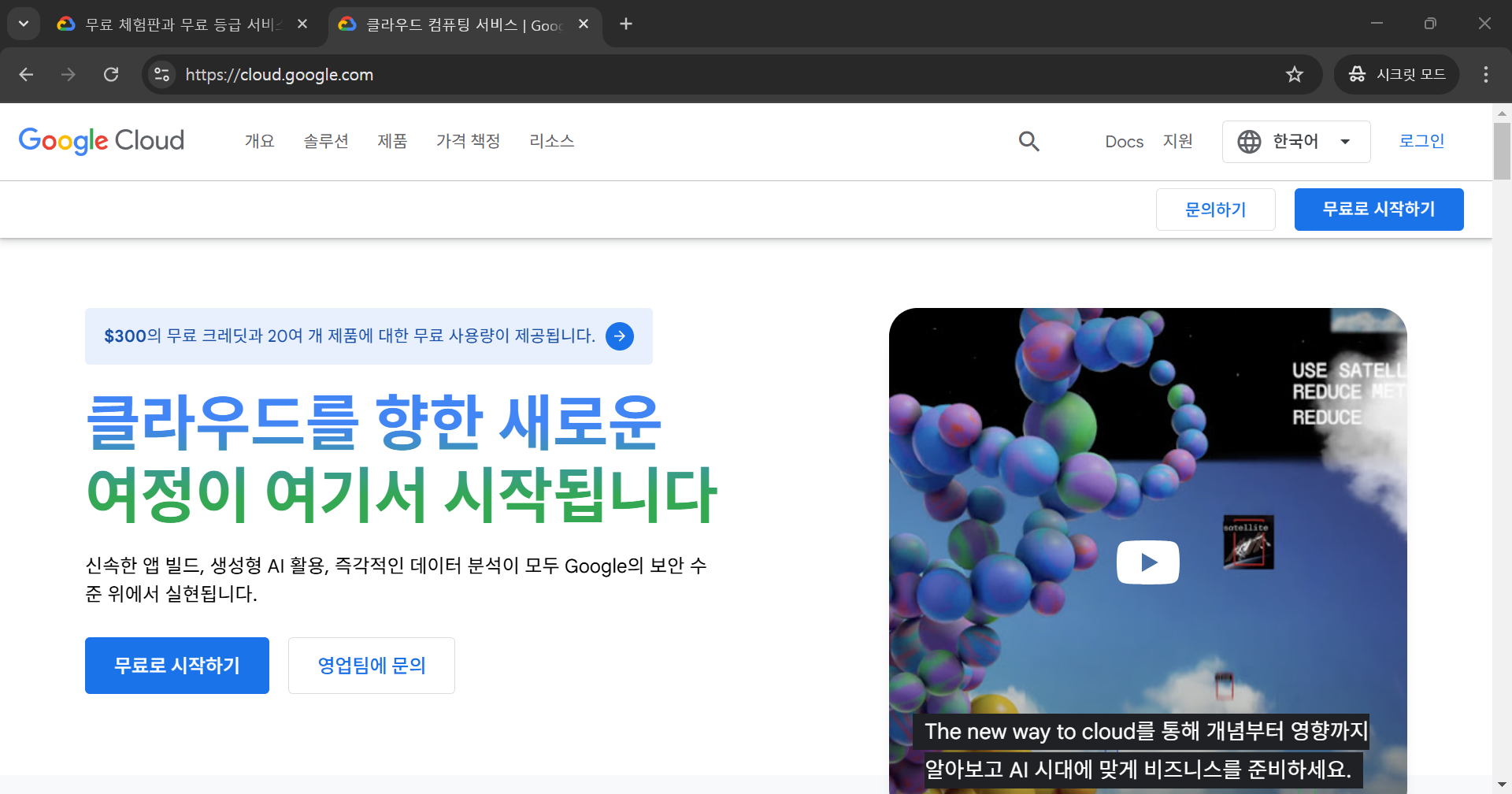Click the 로그인 sign-in link
Viewport: 1512px width, 794px height.
coord(1421,141)
